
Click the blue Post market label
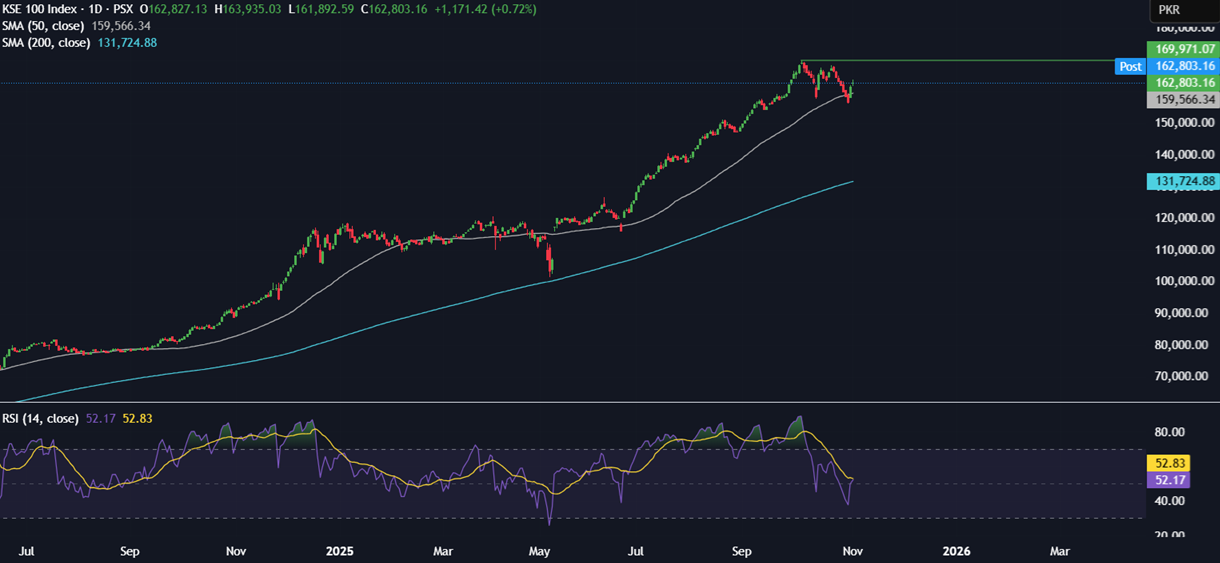click(x=1130, y=66)
